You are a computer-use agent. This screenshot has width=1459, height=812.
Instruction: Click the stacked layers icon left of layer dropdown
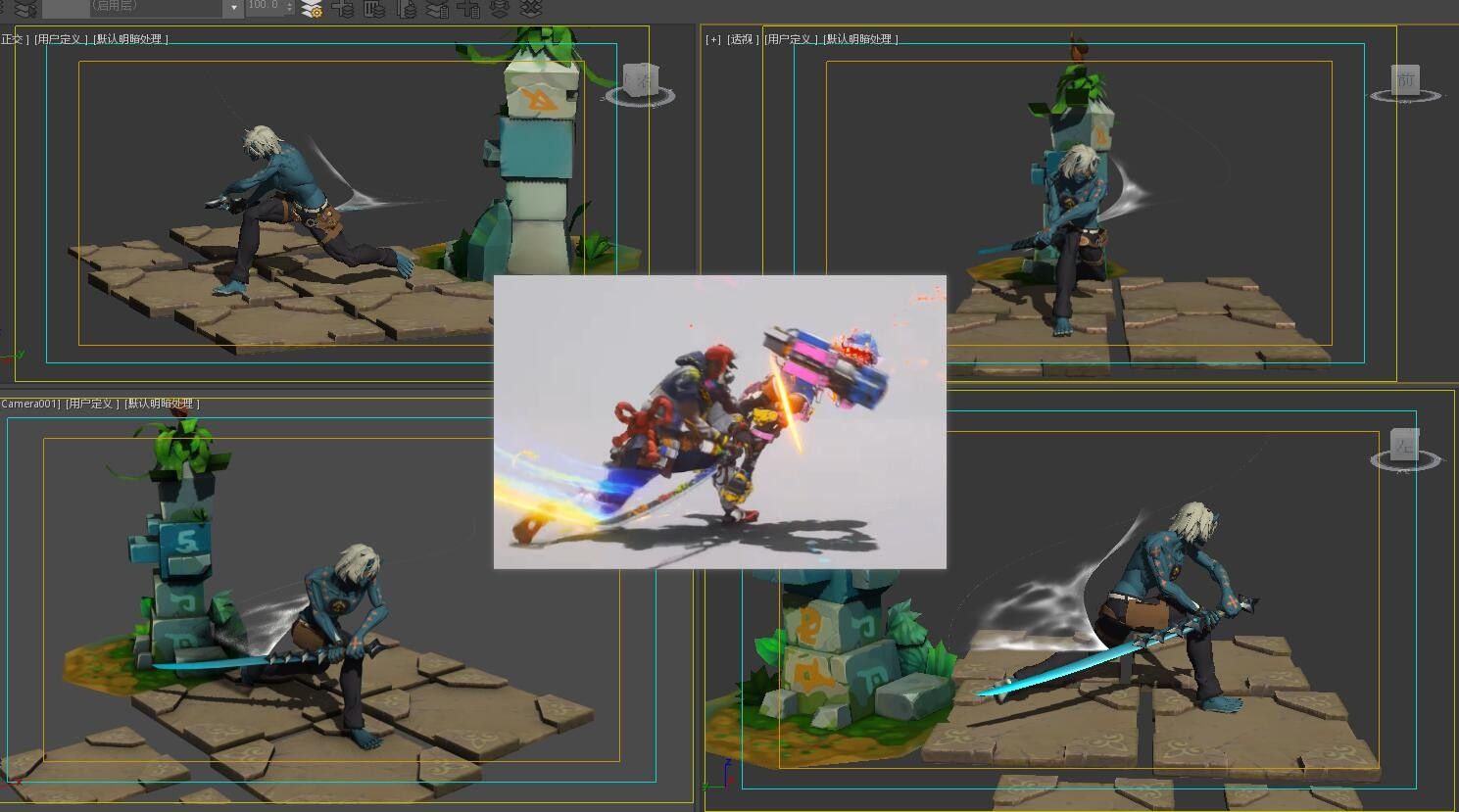(25, 9)
